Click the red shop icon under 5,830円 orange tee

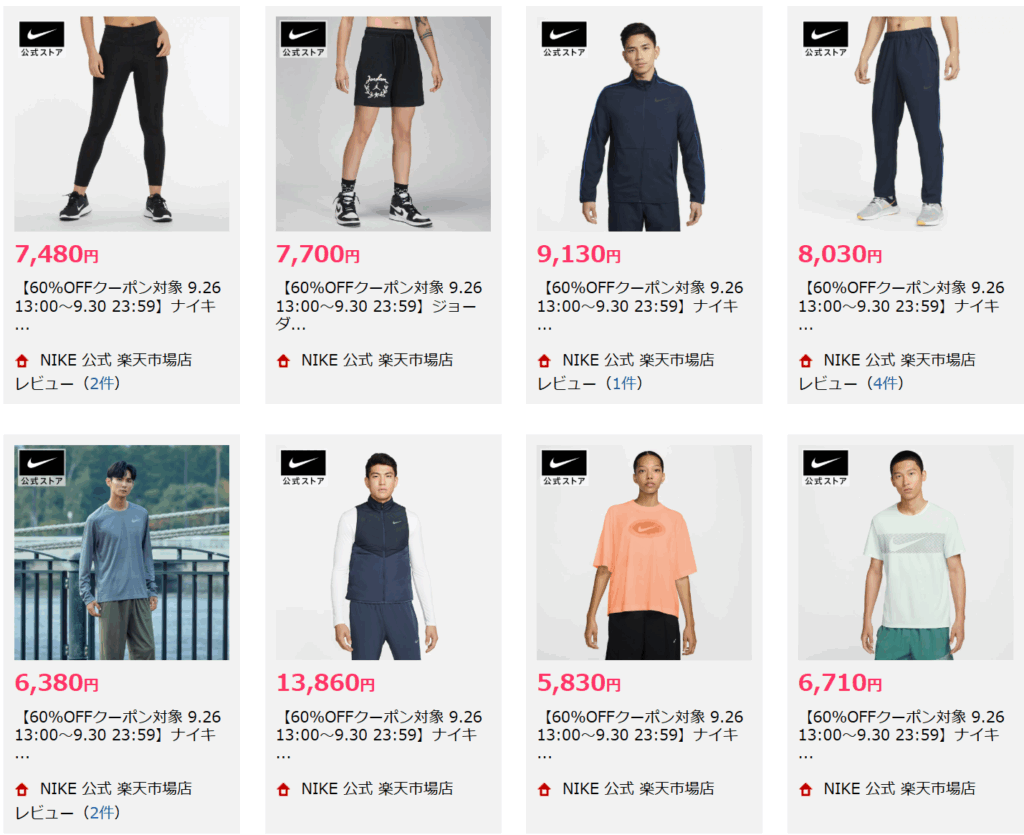pyautogui.click(x=544, y=789)
